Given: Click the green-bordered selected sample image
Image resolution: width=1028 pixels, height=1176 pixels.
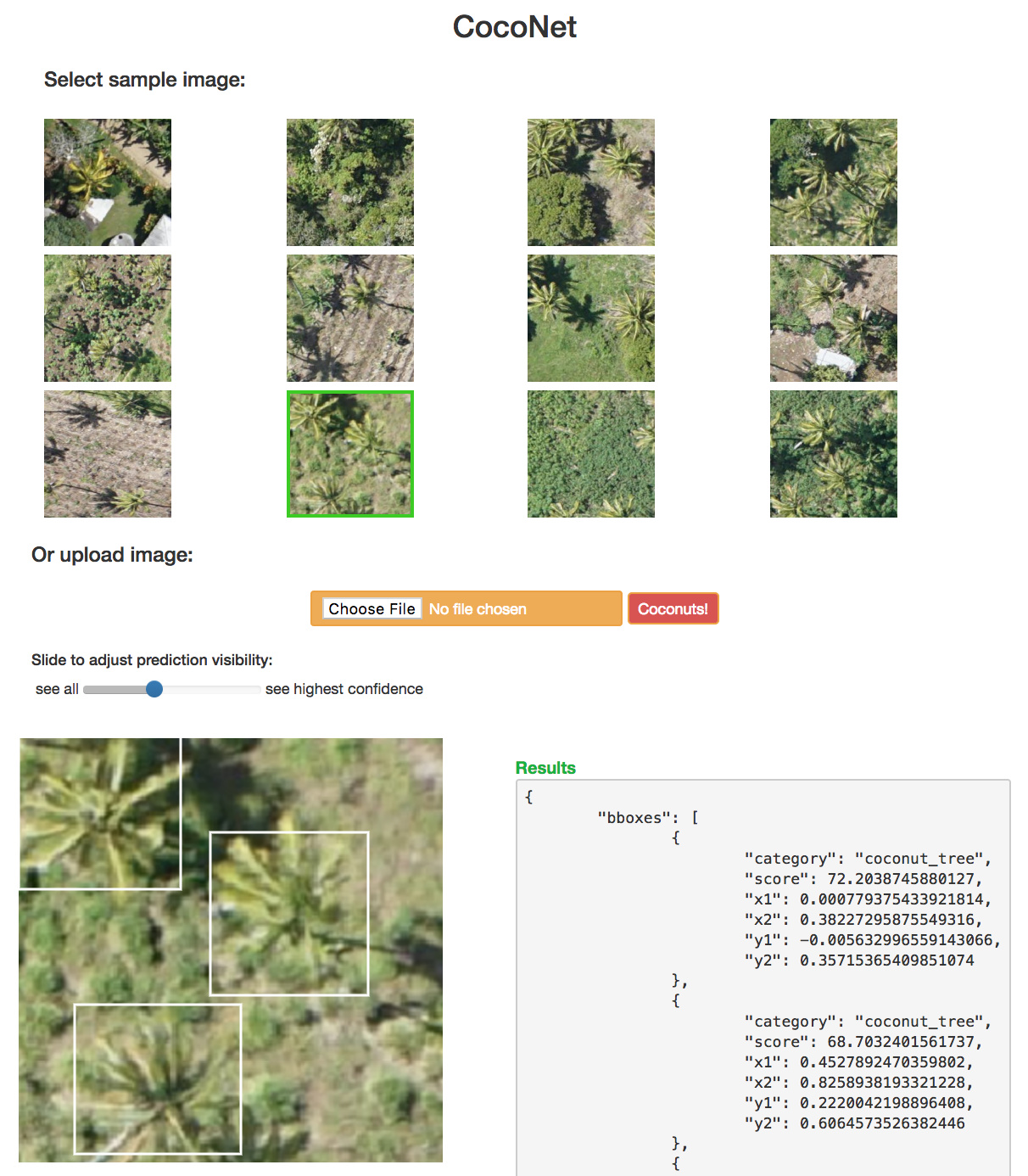Looking at the screenshot, I should (x=349, y=454).
